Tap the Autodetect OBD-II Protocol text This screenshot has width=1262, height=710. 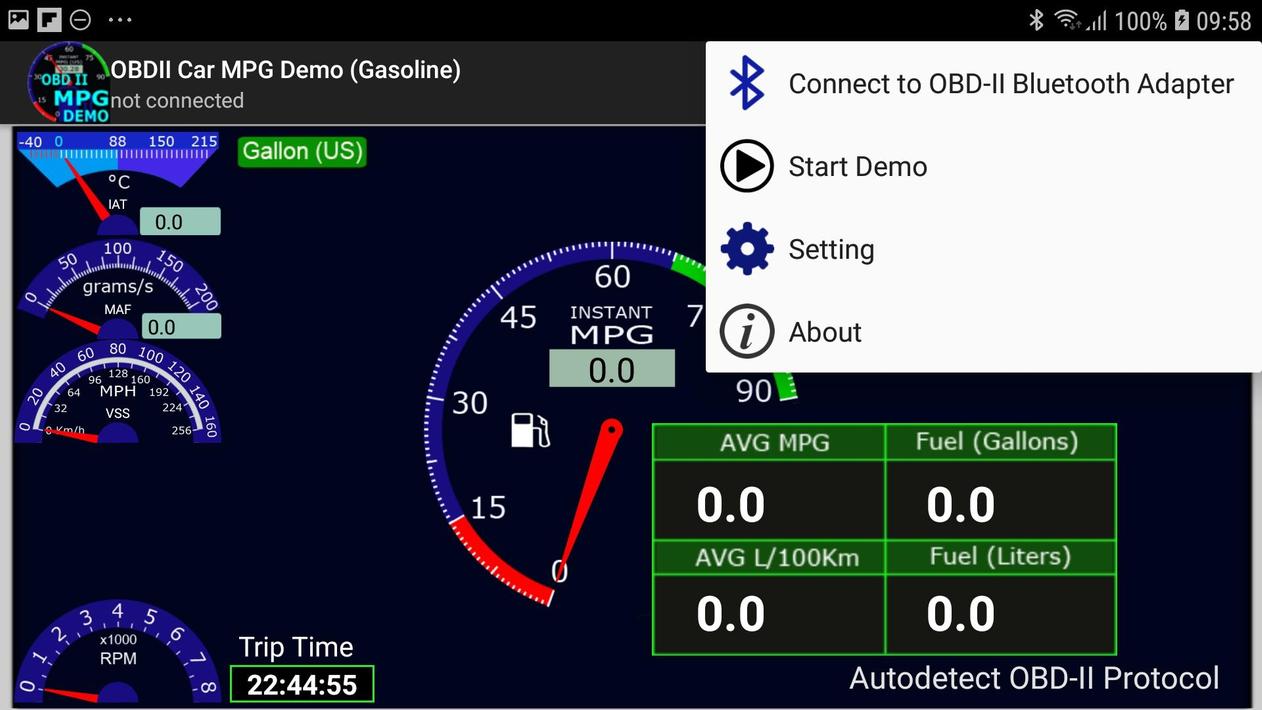coord(1034,678)
